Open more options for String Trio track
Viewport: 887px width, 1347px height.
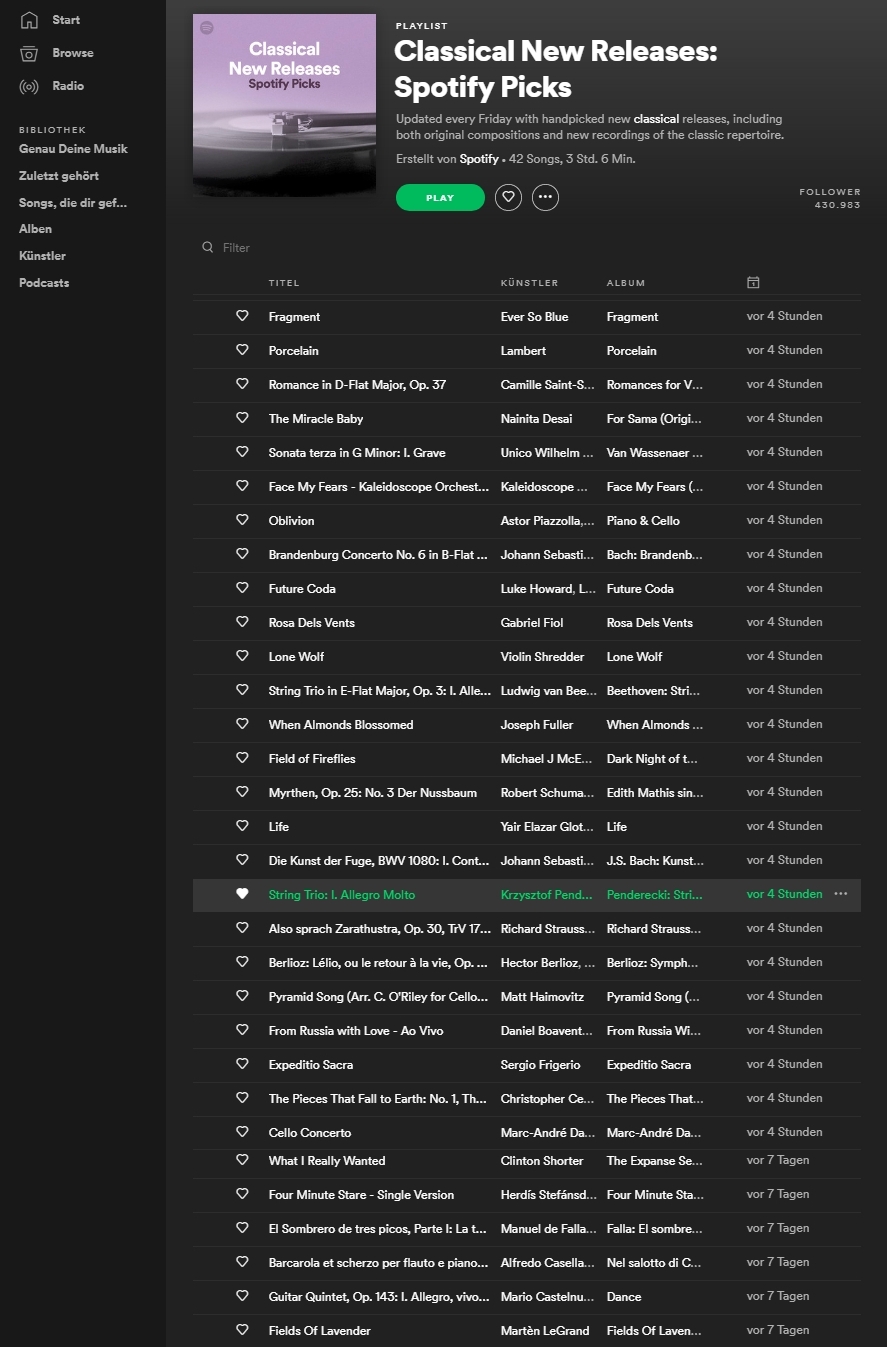(840, 894)
